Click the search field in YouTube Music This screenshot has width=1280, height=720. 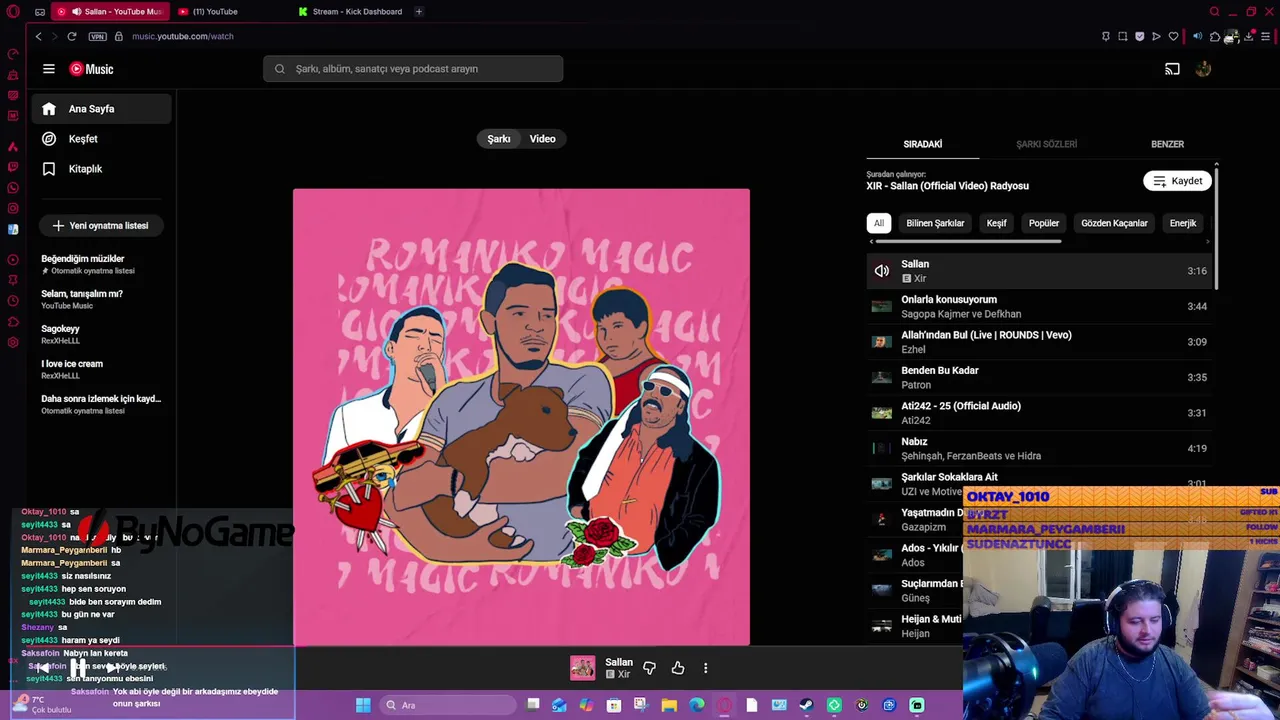tap(413, 69)
